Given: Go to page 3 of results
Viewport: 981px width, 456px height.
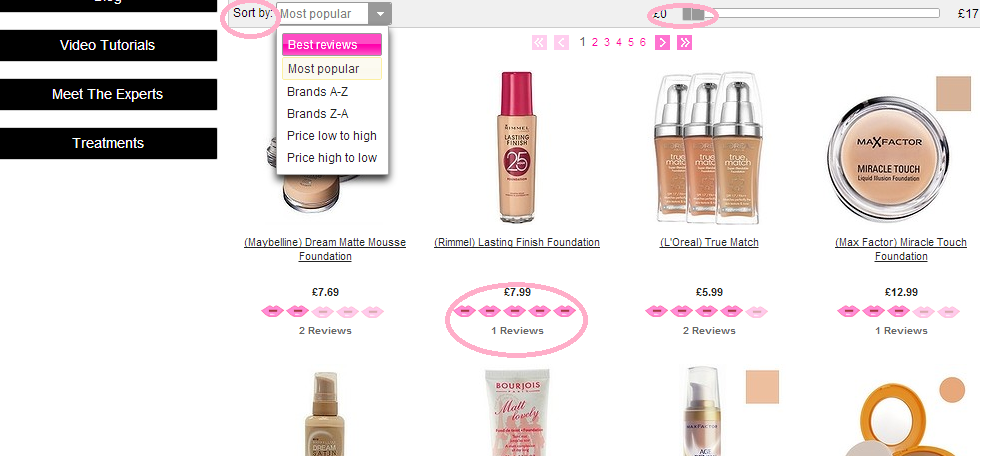Looking at the screenshot, I should (607, 43).
